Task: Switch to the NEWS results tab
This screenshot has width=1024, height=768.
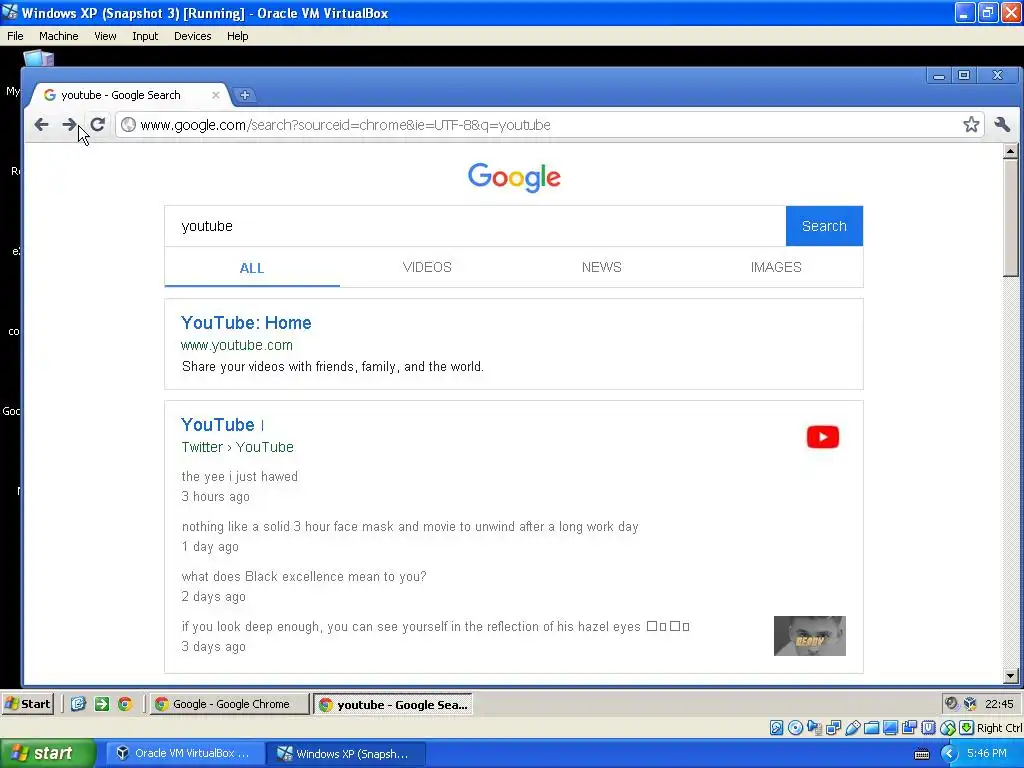Action: [x=601, y=267]
